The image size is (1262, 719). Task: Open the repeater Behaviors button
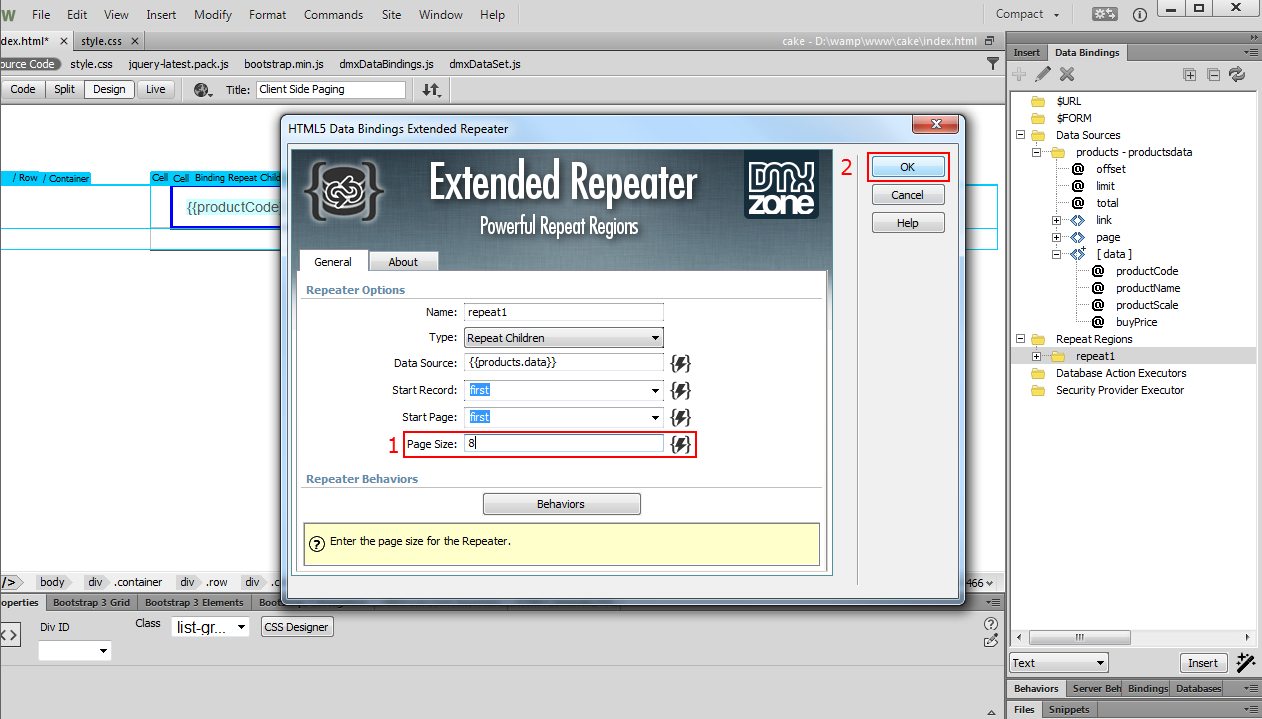pos(561,504)
